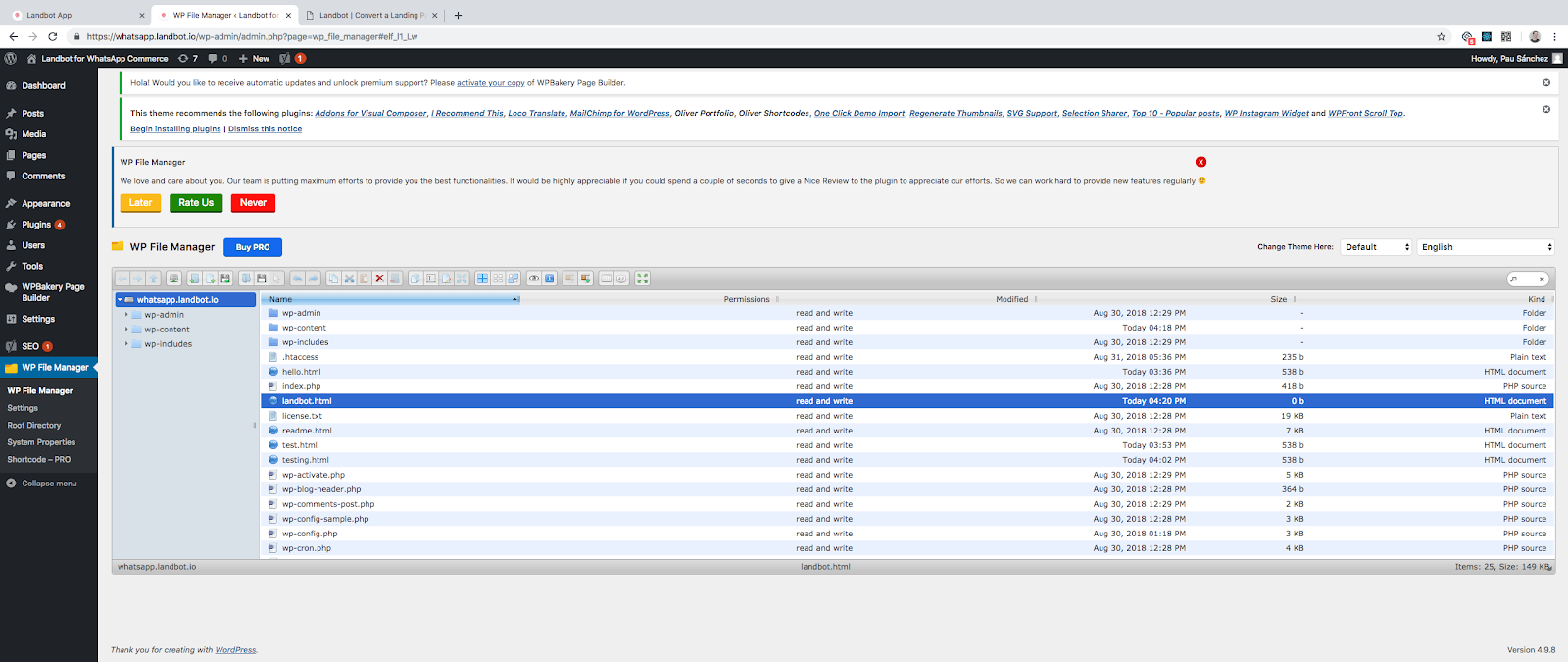This screenshot has width=1568, height=662.
Task: Clear the file search box X
Action: tap(1542, 279)
